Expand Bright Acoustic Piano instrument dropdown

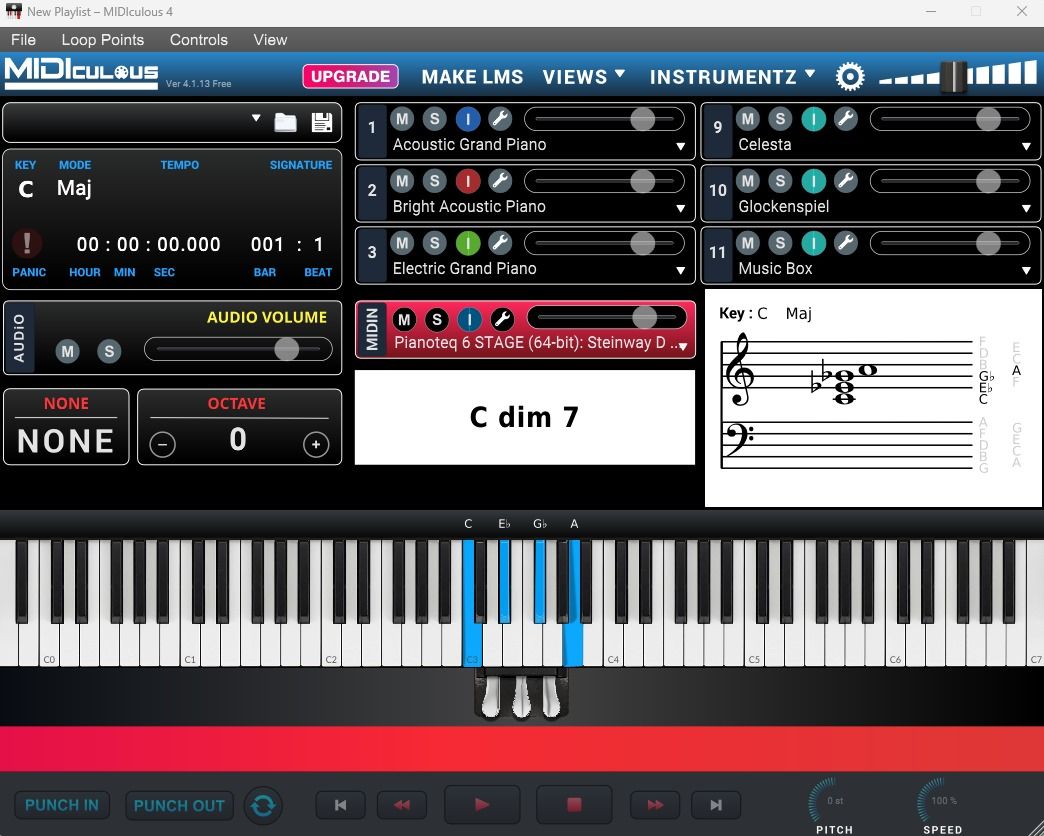pos(680,208)
